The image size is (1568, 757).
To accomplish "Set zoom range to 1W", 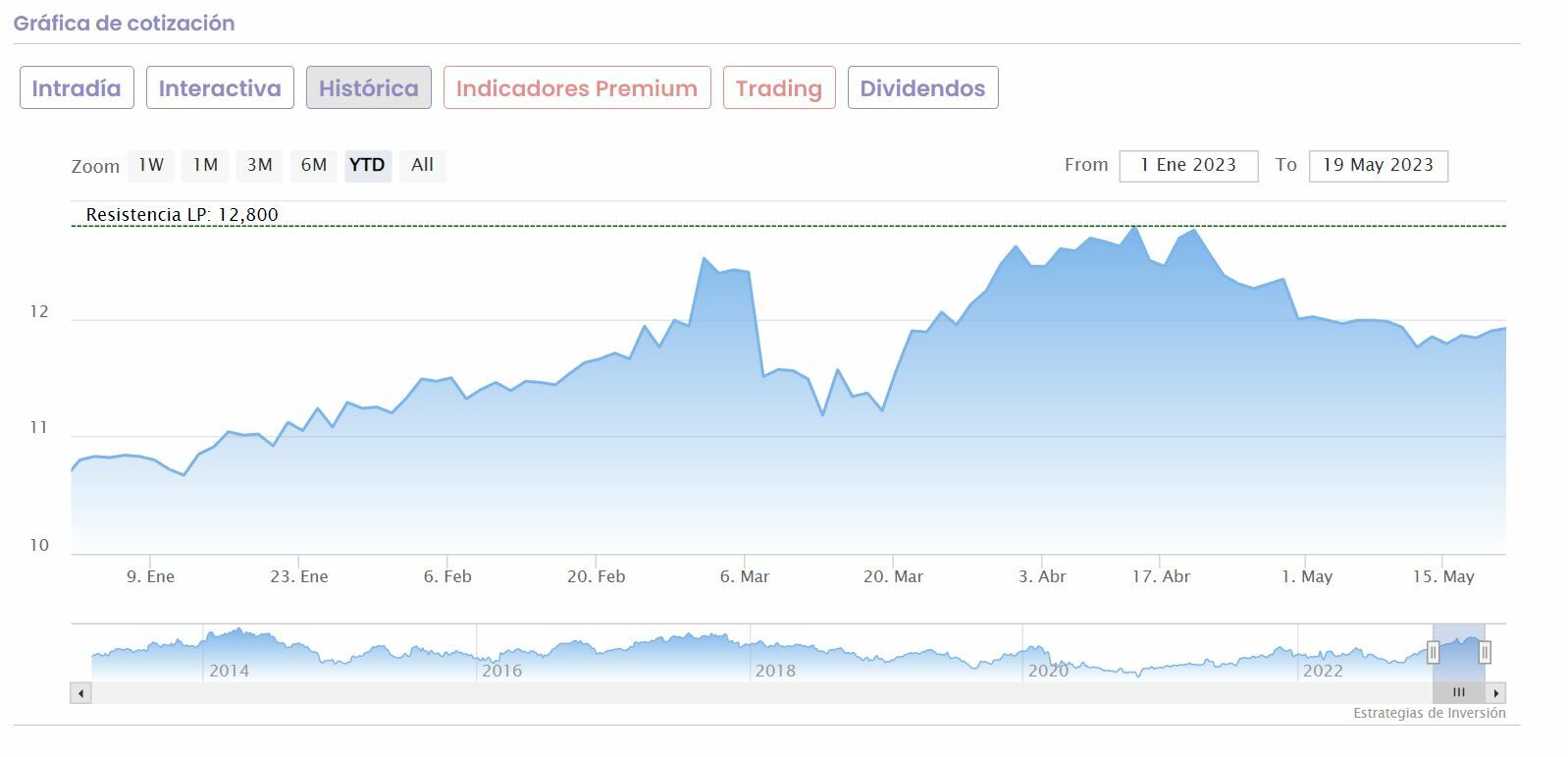I will (151, 165).
